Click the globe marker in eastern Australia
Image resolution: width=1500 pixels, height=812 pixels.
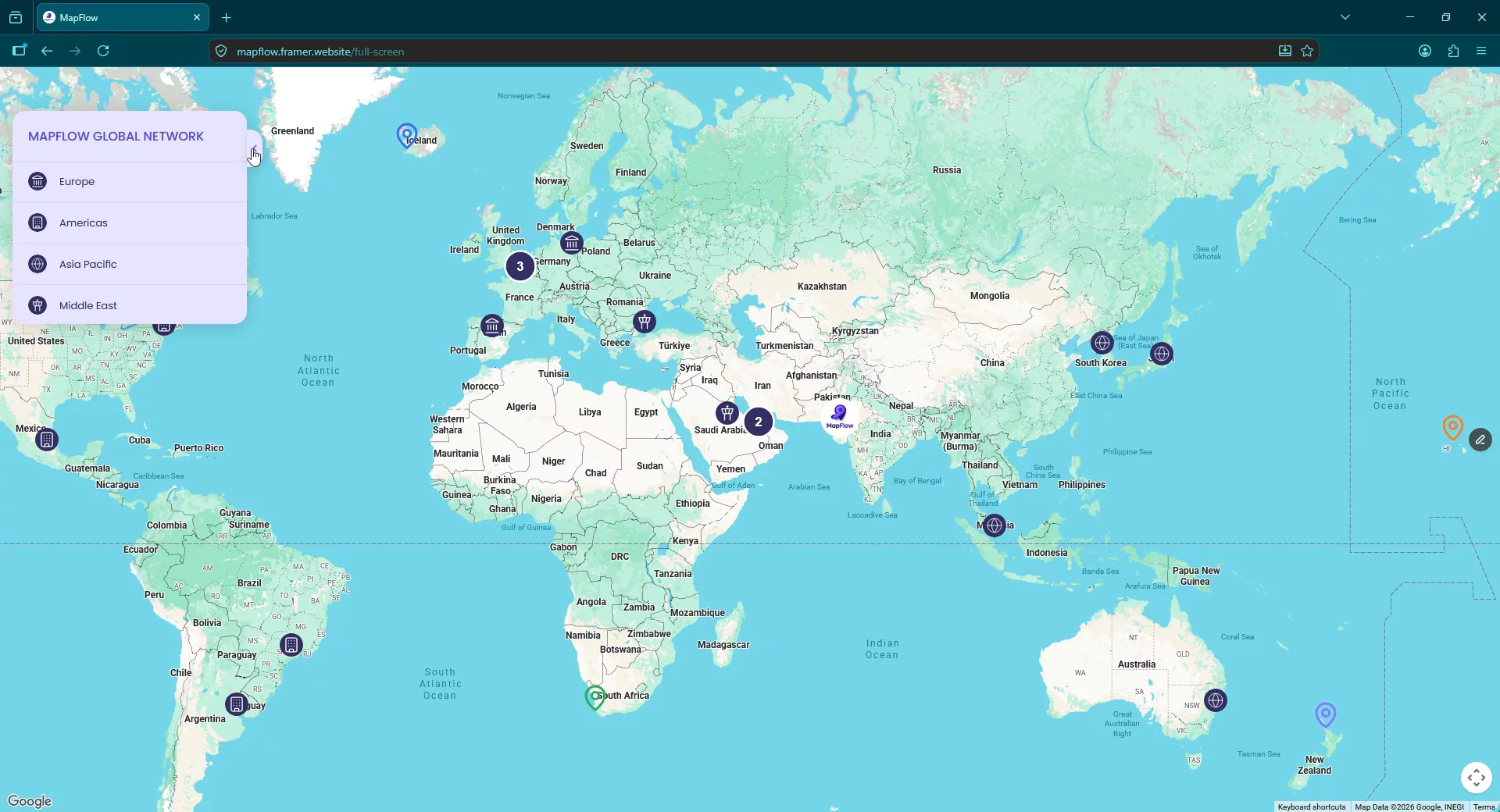tap(1216, 700)
